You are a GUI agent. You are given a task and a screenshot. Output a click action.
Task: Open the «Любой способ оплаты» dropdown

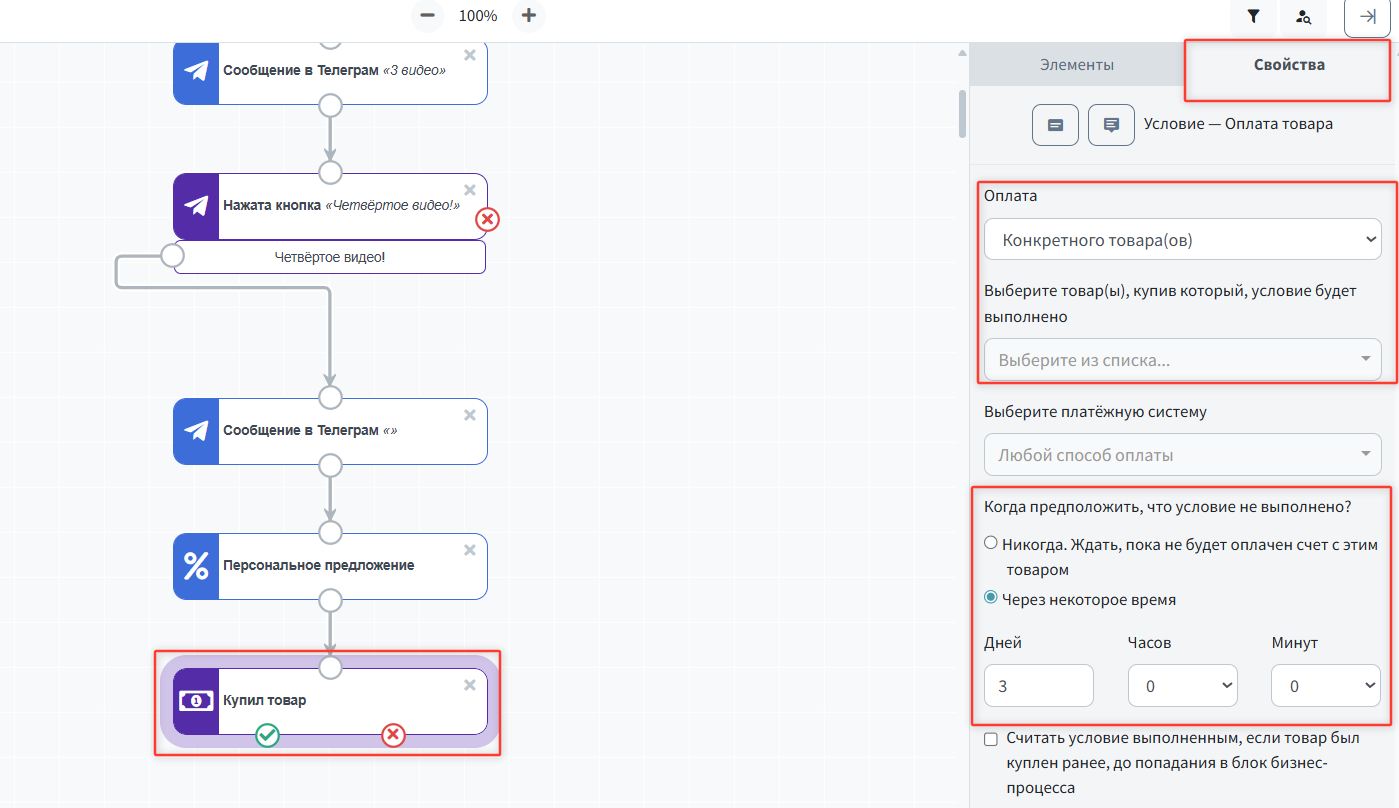tap(1182, 455)
